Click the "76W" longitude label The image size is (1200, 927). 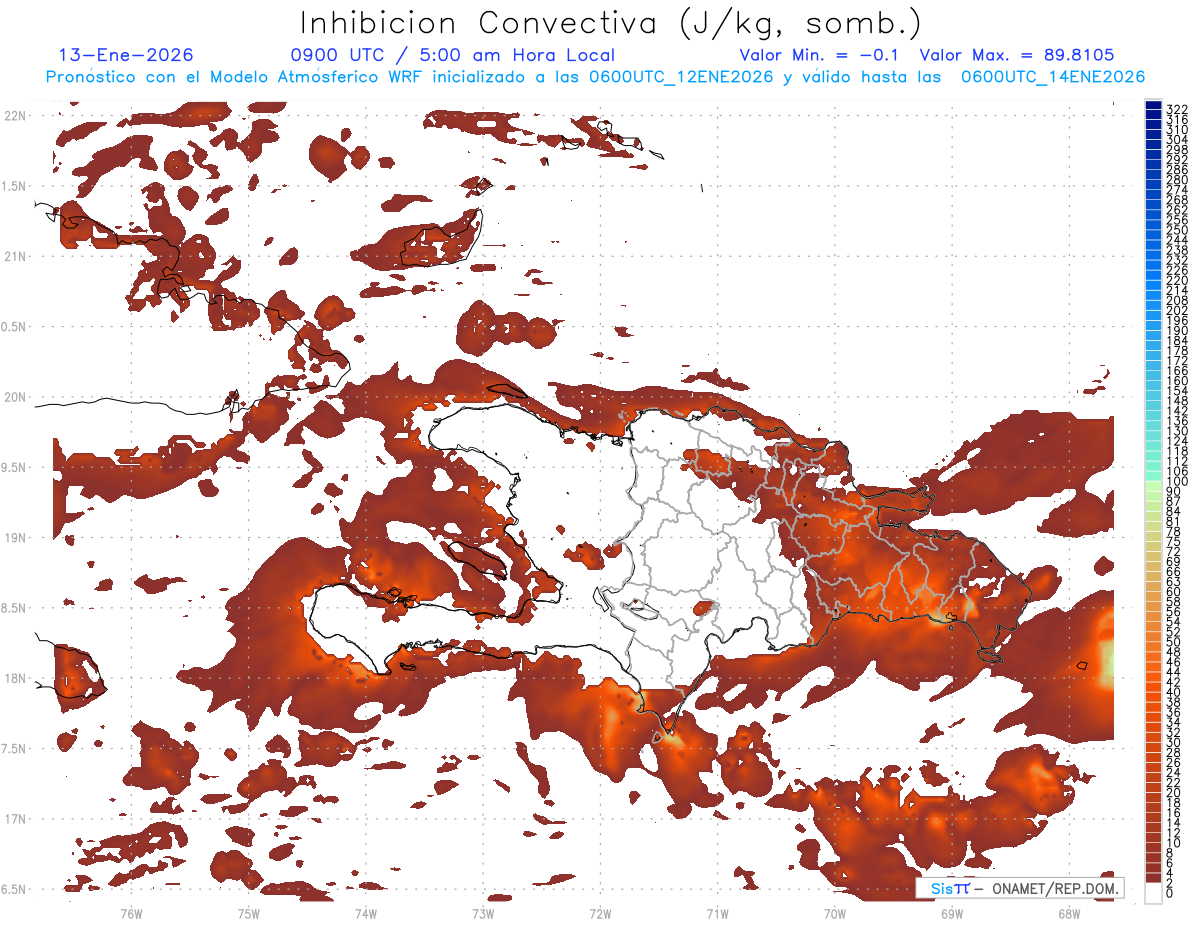pos(131,913)
